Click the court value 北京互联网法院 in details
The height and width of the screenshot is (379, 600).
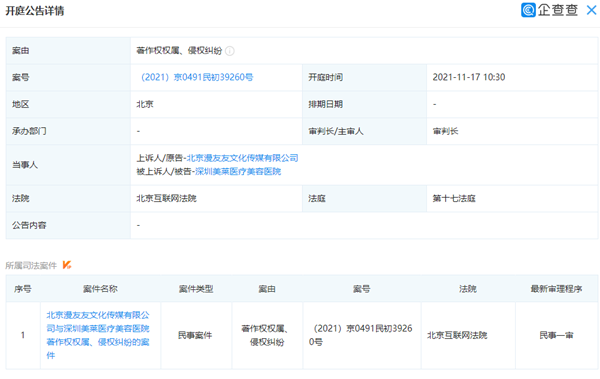click(166, 198)
